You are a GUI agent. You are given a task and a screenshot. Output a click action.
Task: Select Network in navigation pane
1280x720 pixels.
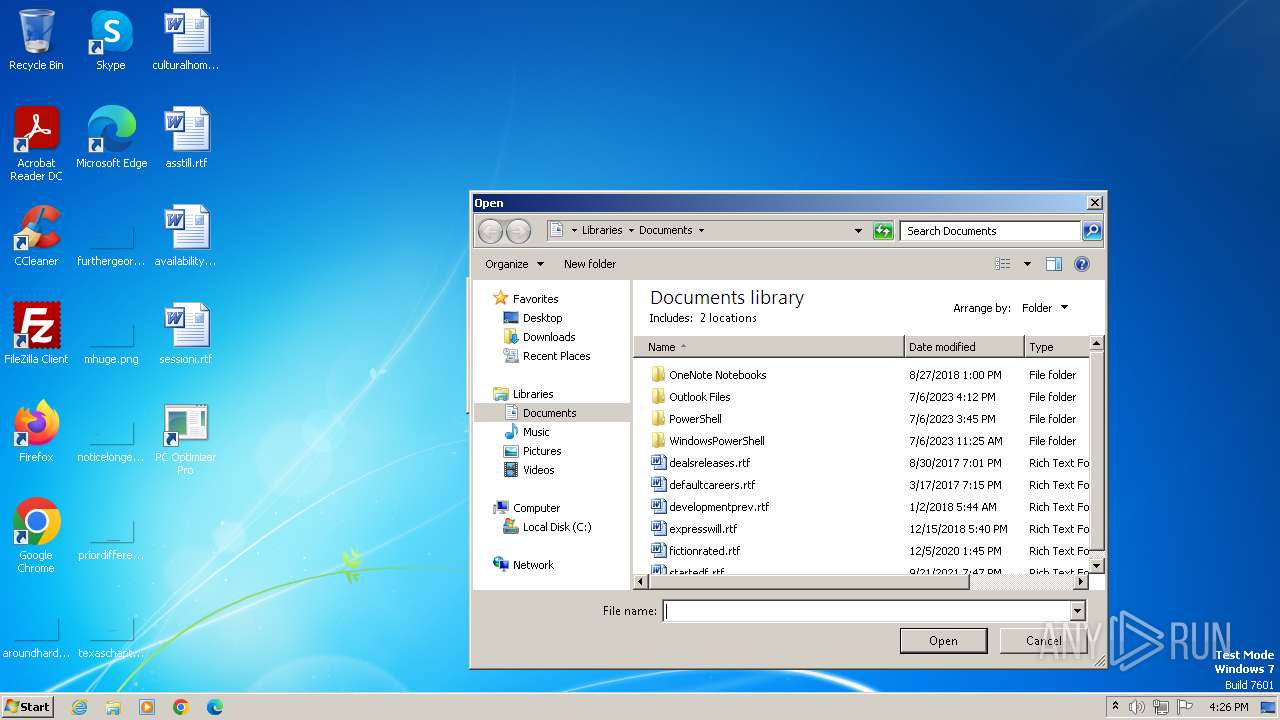point(533,565)
